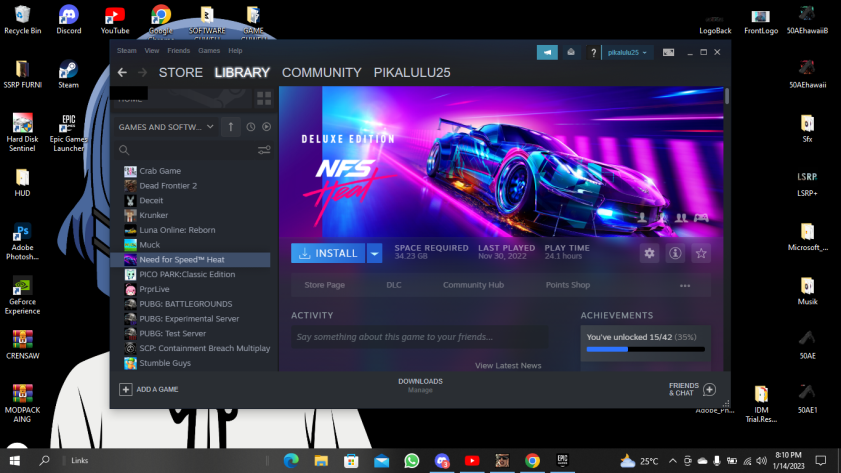Viewport: 841px width, 473px height.
Task: Open the Downloads Manage section
Action: pos(420,386)
